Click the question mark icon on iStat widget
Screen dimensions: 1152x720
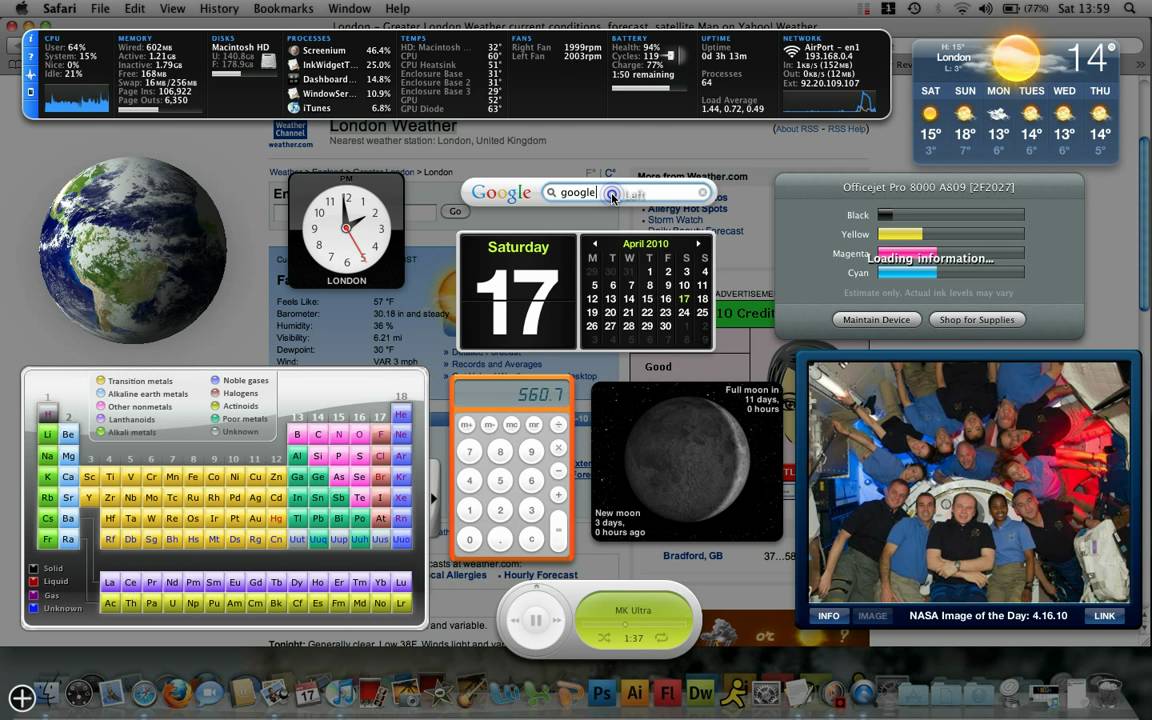pos(30,57)
